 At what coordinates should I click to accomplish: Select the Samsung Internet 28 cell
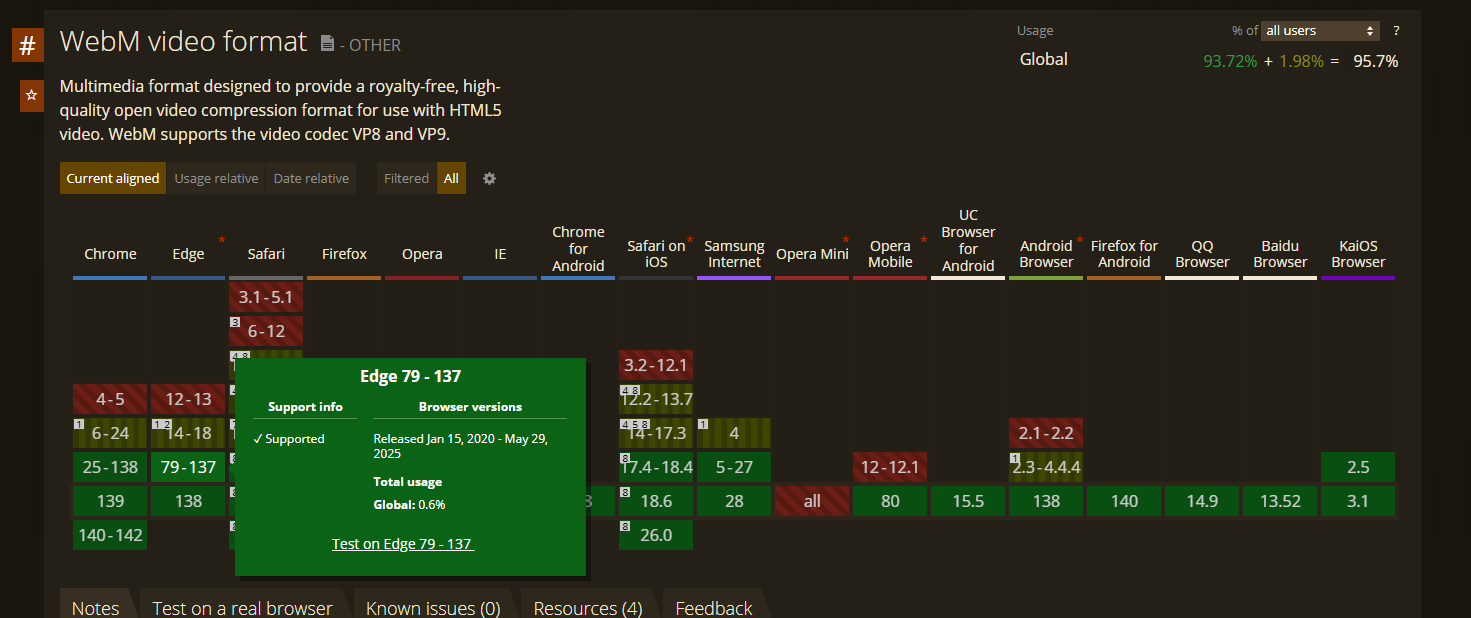734,501
